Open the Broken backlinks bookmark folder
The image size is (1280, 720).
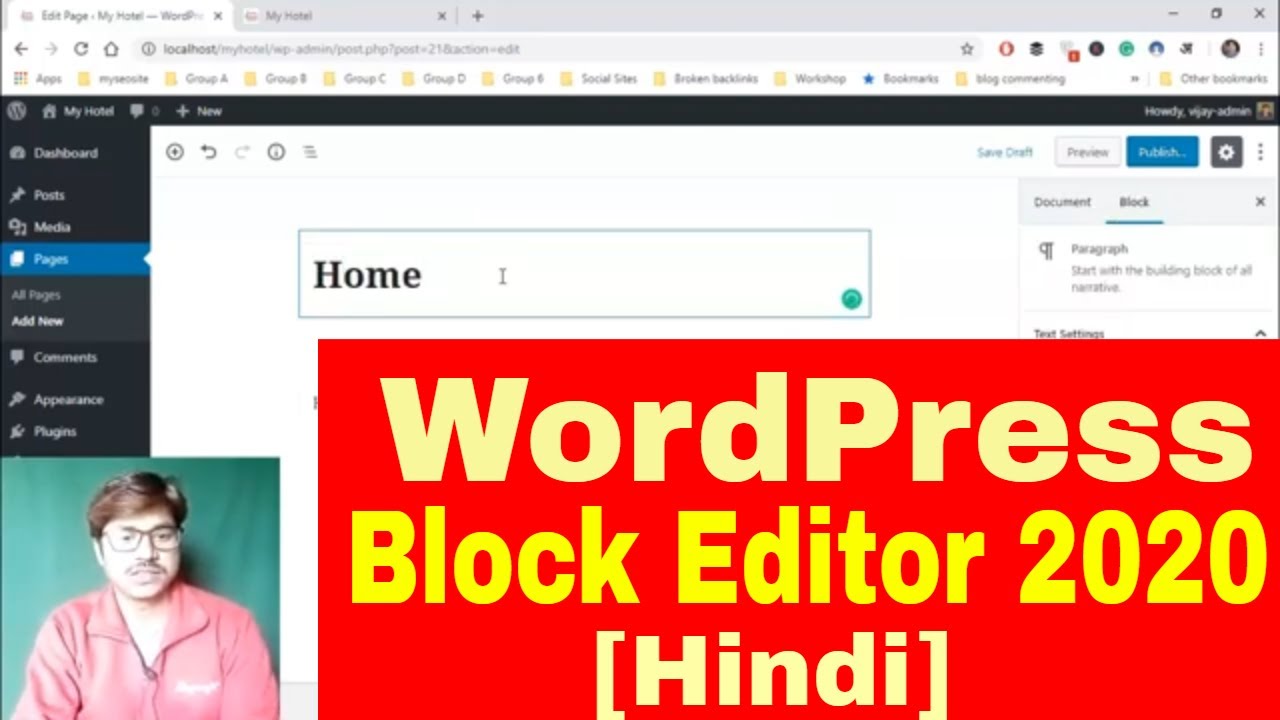pos(706,79)
